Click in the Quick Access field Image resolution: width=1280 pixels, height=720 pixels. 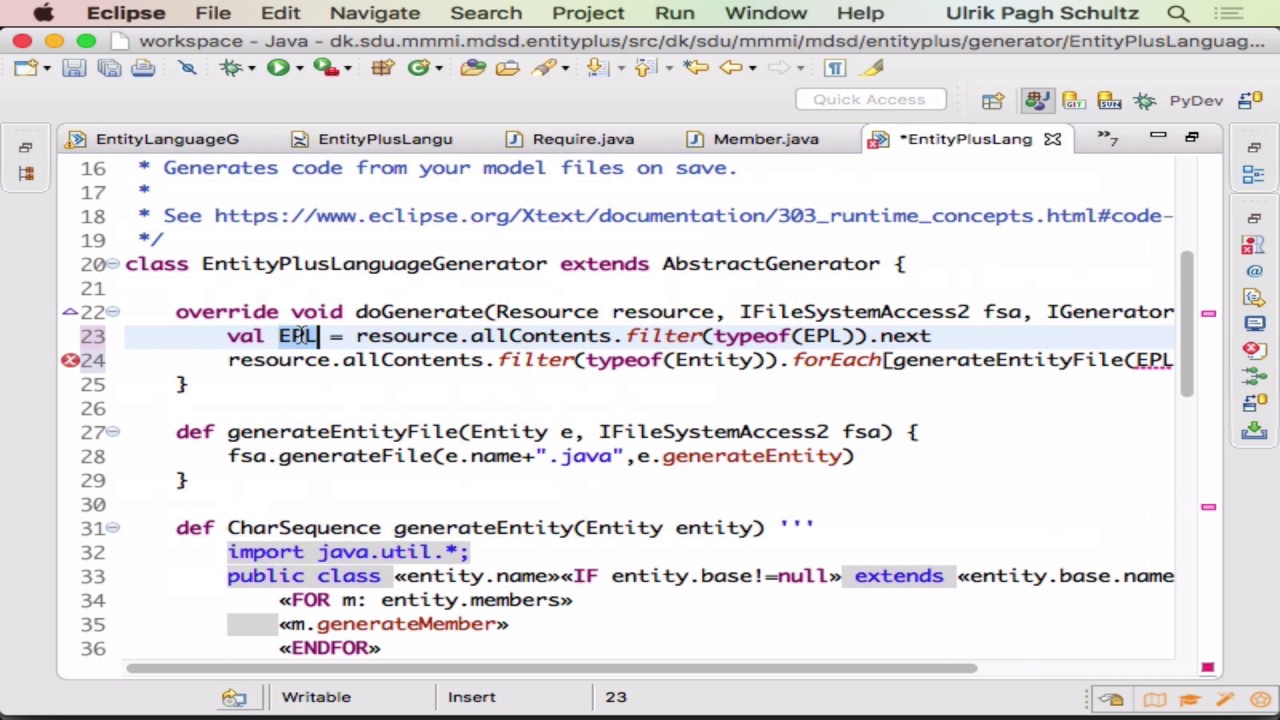pyautogui.click(x=869, y=99)
